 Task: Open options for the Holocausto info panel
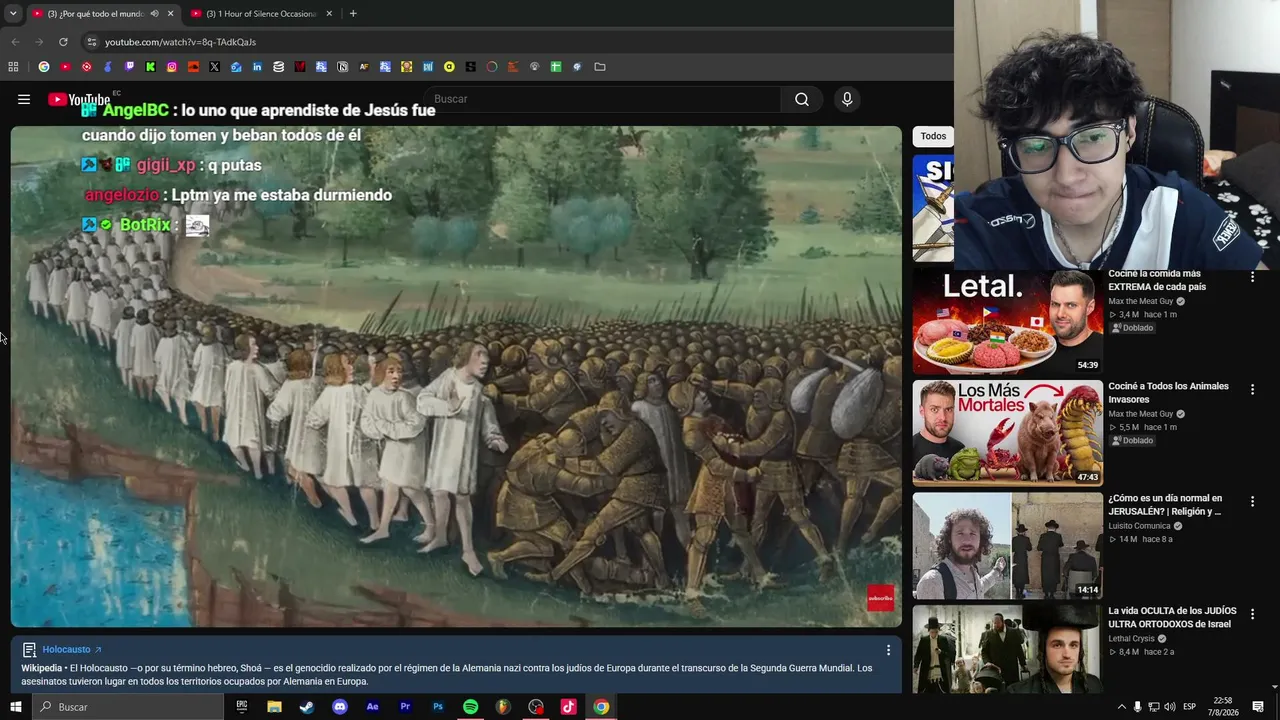click(888, 650)
